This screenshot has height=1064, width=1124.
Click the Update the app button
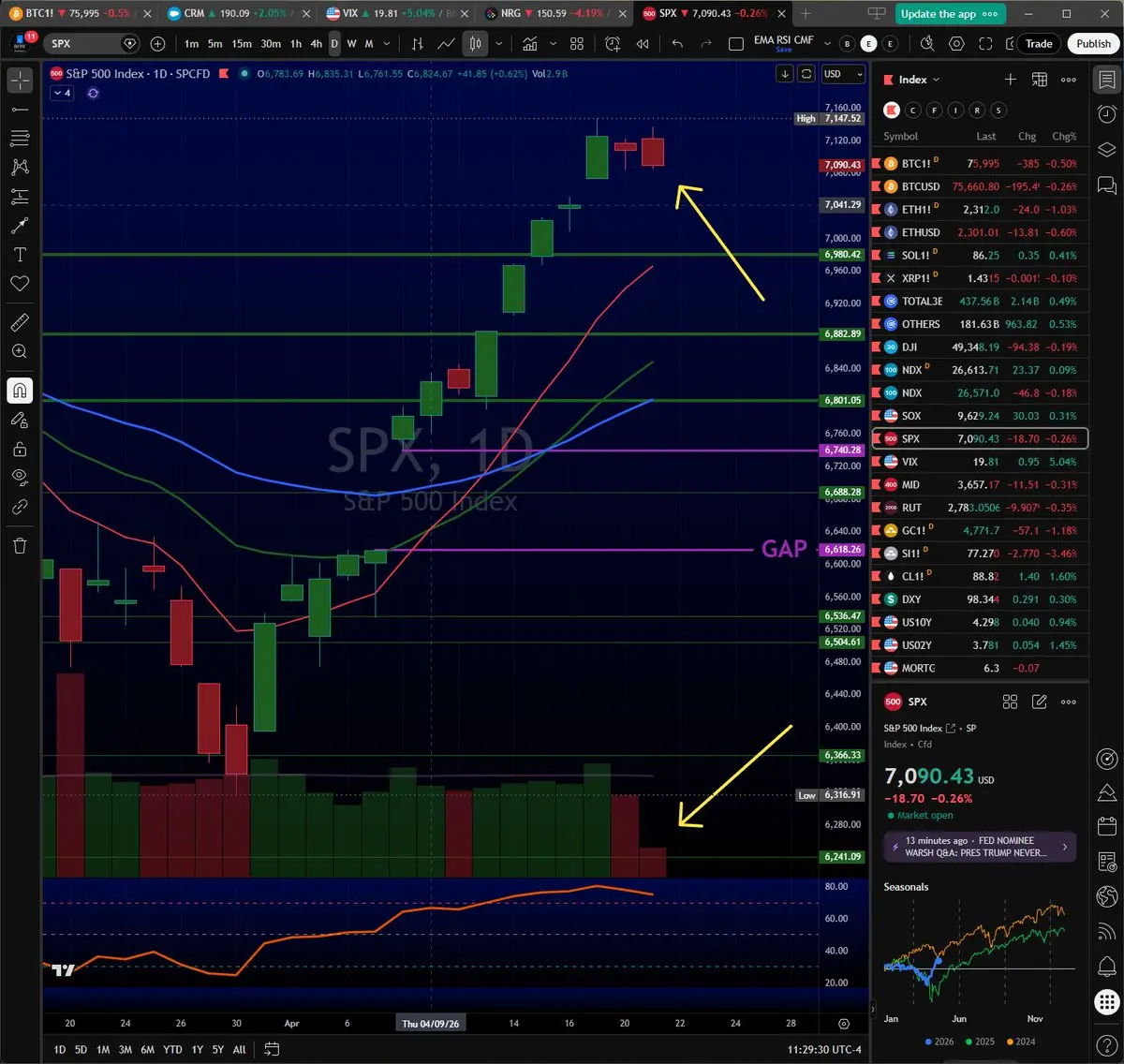click(951, 14)
